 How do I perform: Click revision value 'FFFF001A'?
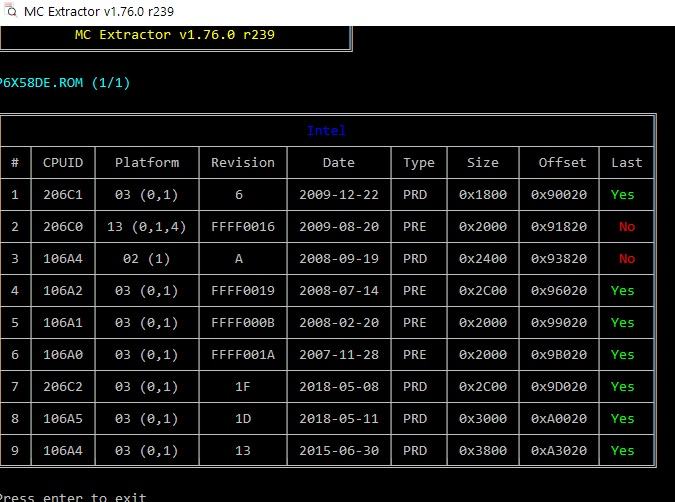pyautogui.click(x=243, y=354)
